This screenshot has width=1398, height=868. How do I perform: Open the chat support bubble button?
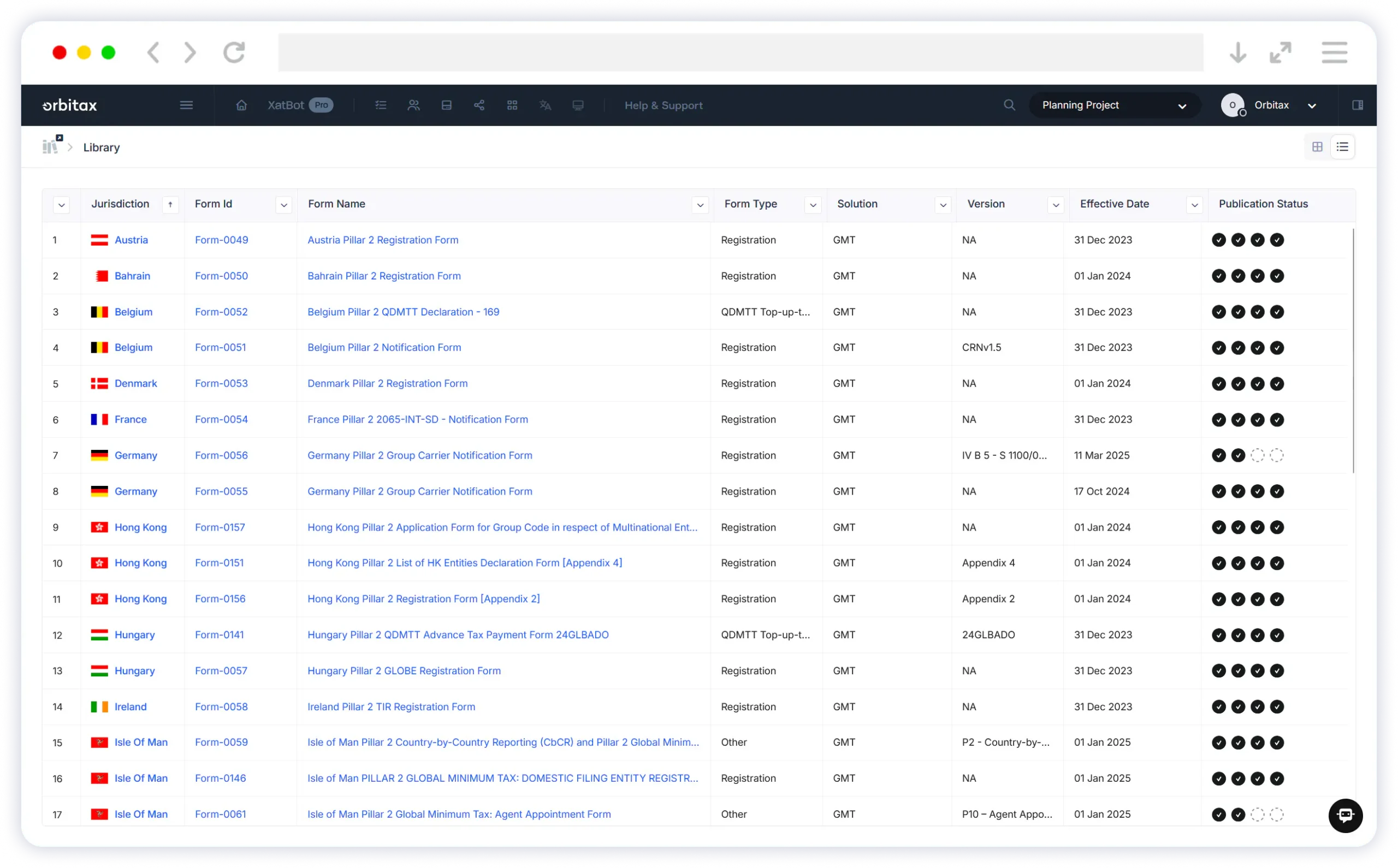[x=1345, y=815]
